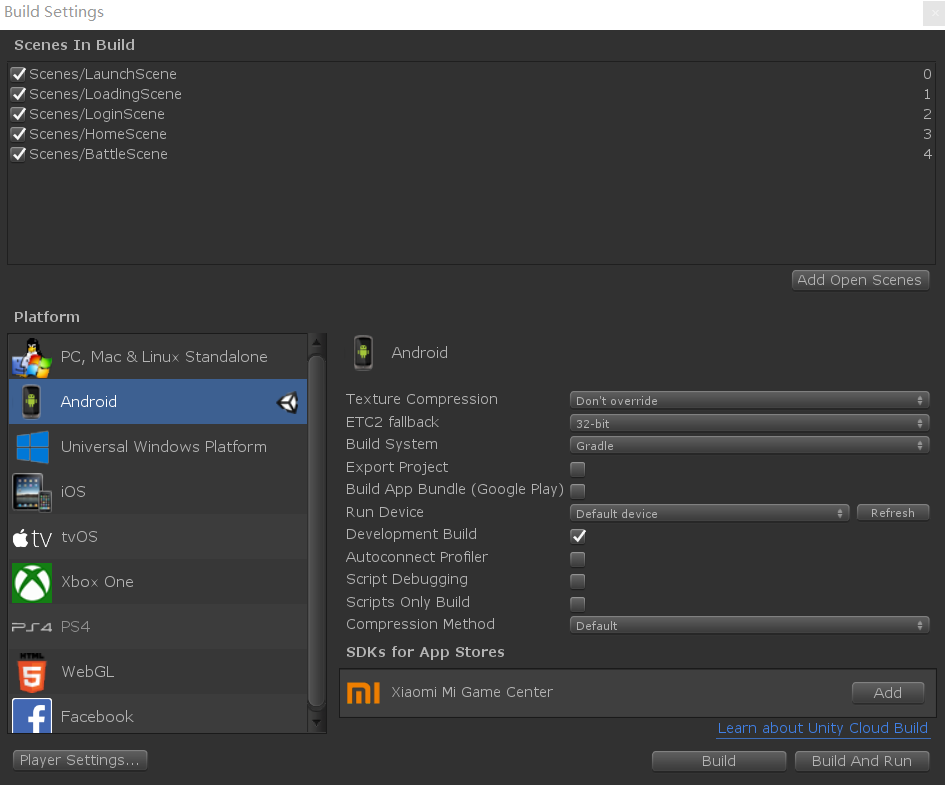Open the Unity Cloud Build link

[x=822, y=728]
